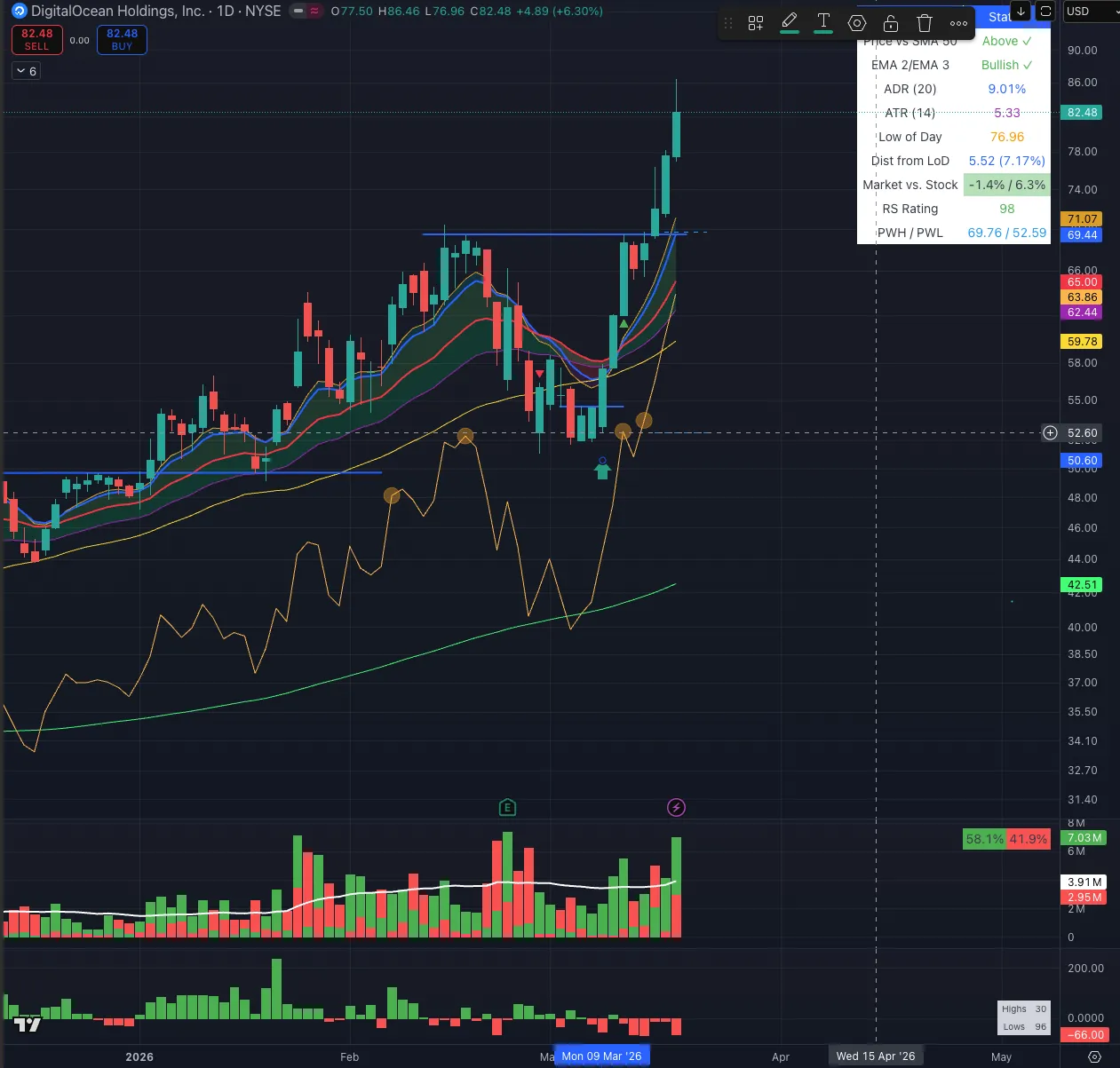Click the EMA 2/EMA 3 Bullish status
The image size is (1120, 1068).
(x=1006, y=65)
